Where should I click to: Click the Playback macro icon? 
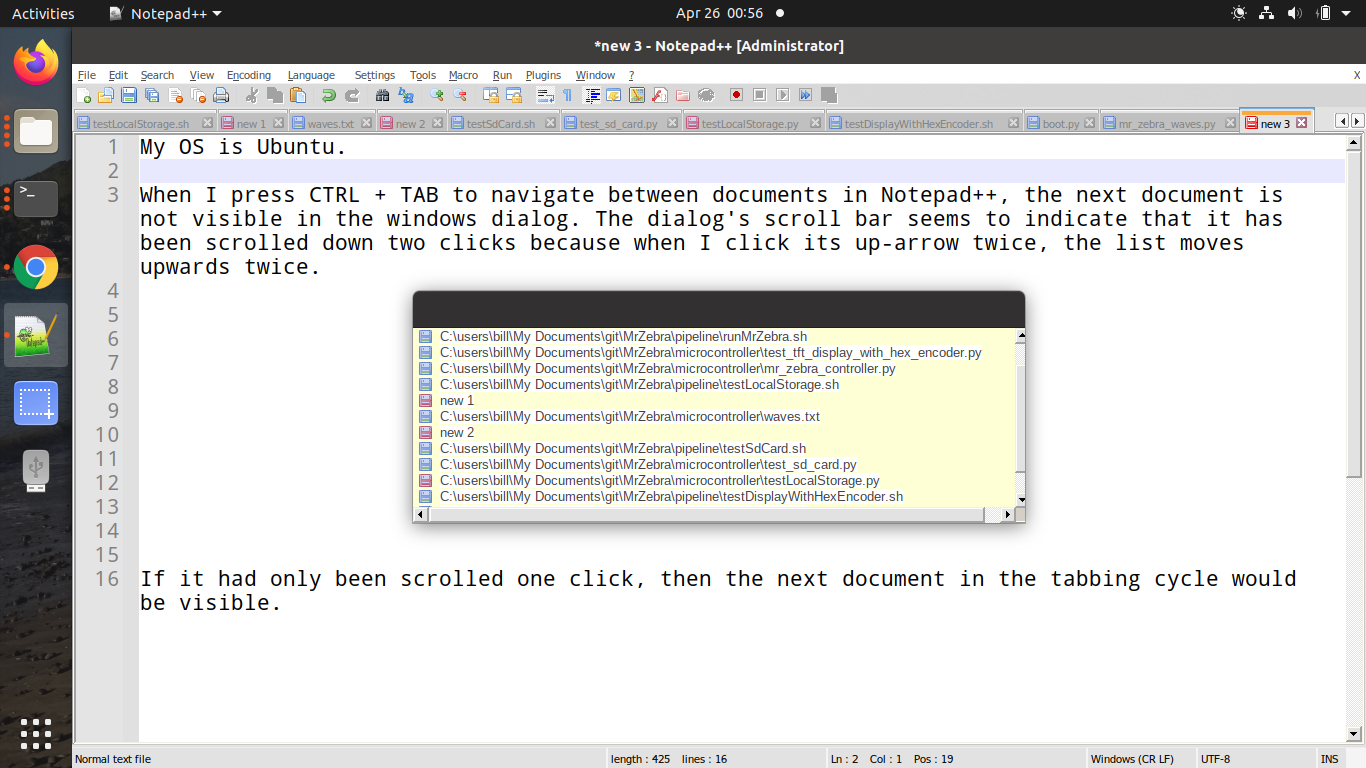782,95
